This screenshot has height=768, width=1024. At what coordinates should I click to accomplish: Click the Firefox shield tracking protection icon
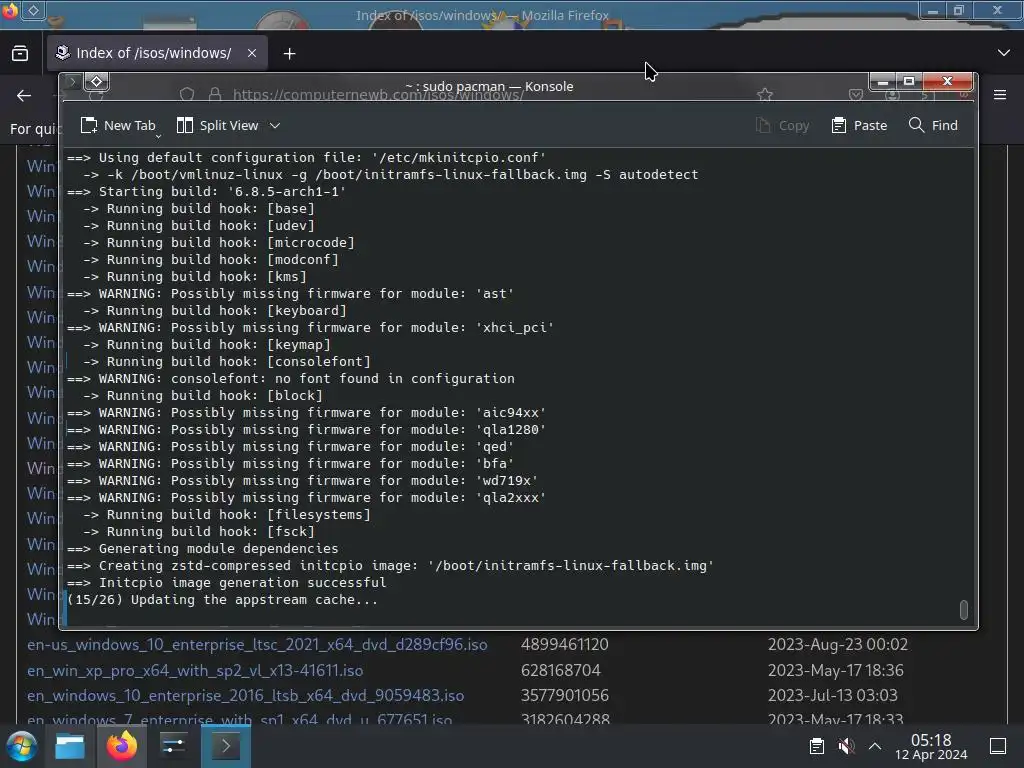[x=187, y=95]
